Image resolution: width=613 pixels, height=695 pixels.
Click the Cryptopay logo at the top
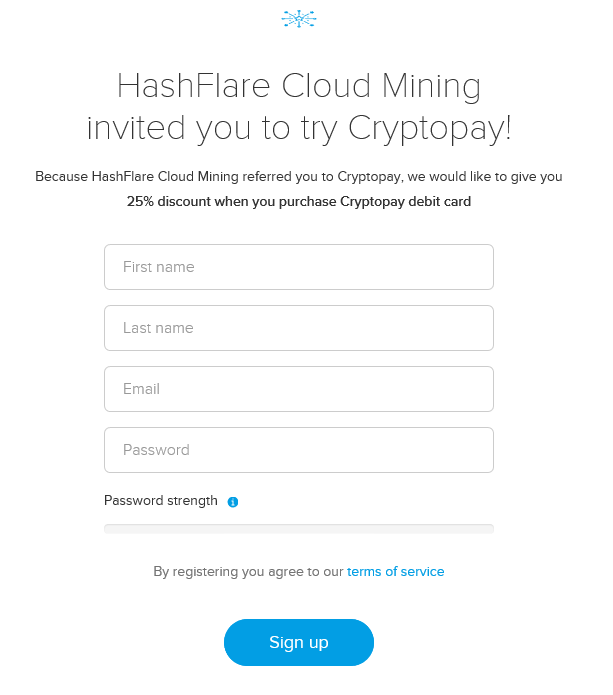(299, 19)
